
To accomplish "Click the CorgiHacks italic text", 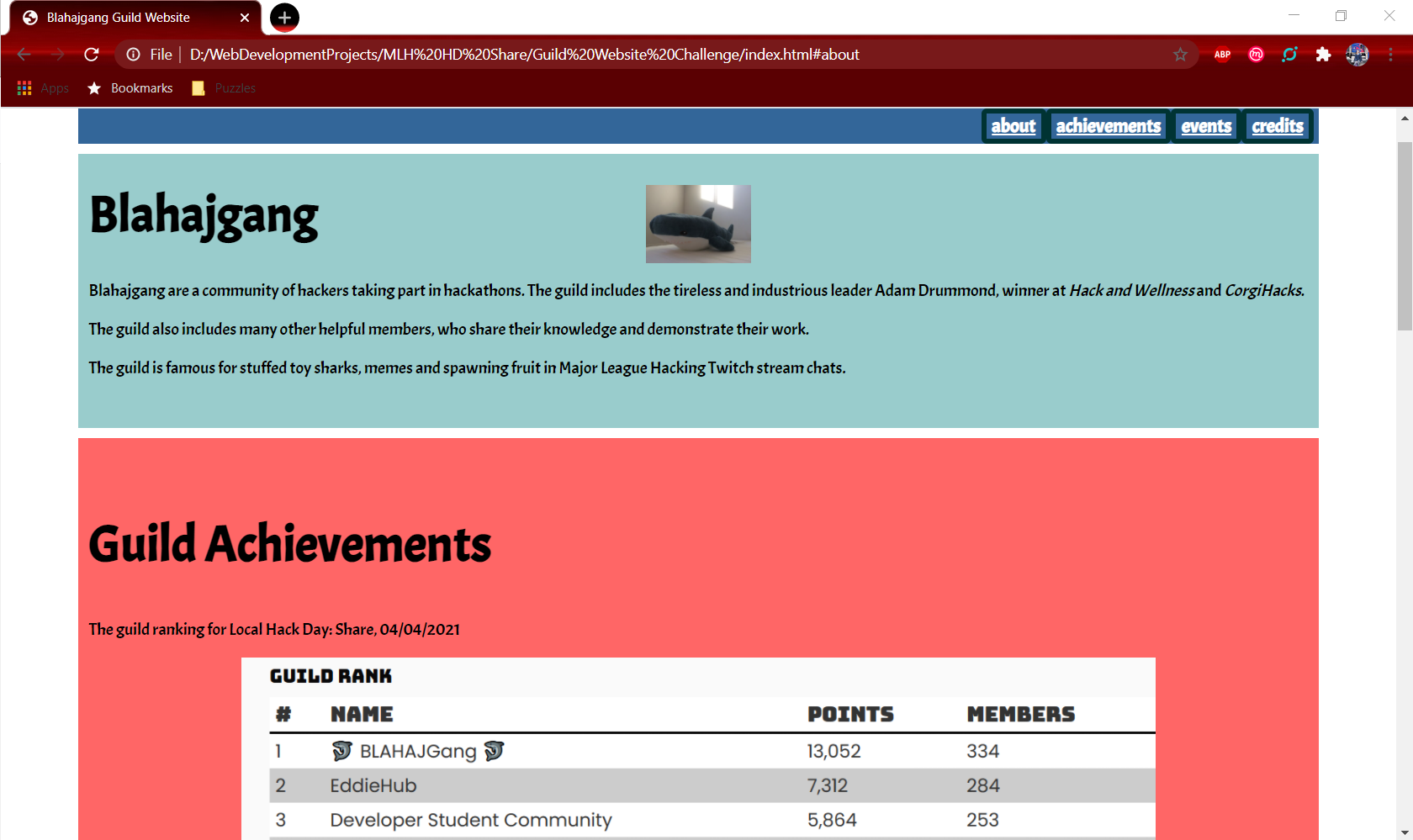I will [1264, 290].
